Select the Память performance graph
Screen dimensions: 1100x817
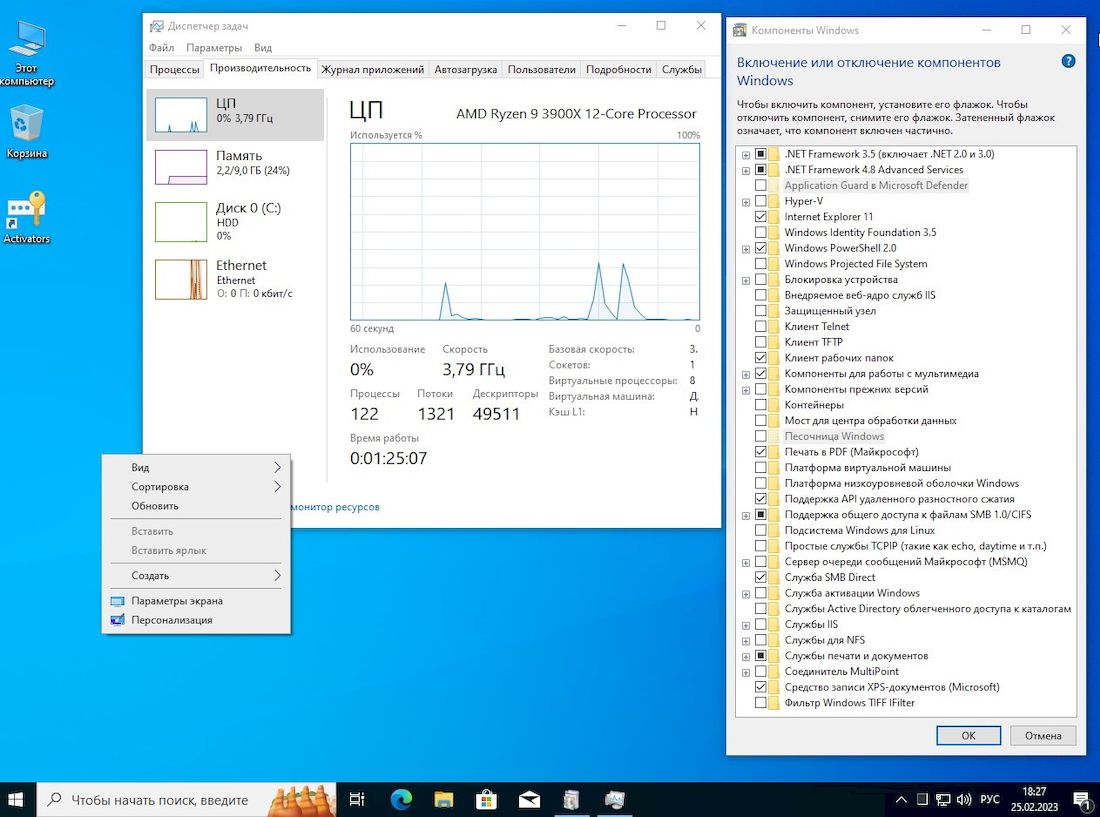tap(180, 167)
